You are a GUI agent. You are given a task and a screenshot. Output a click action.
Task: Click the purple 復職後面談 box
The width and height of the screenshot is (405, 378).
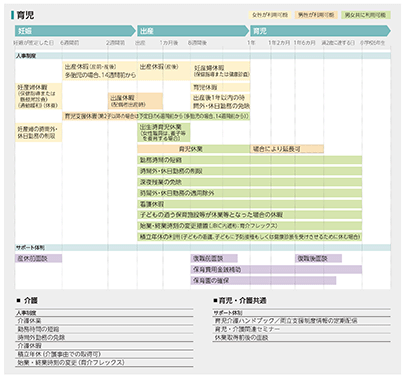(x=318, y=258)
